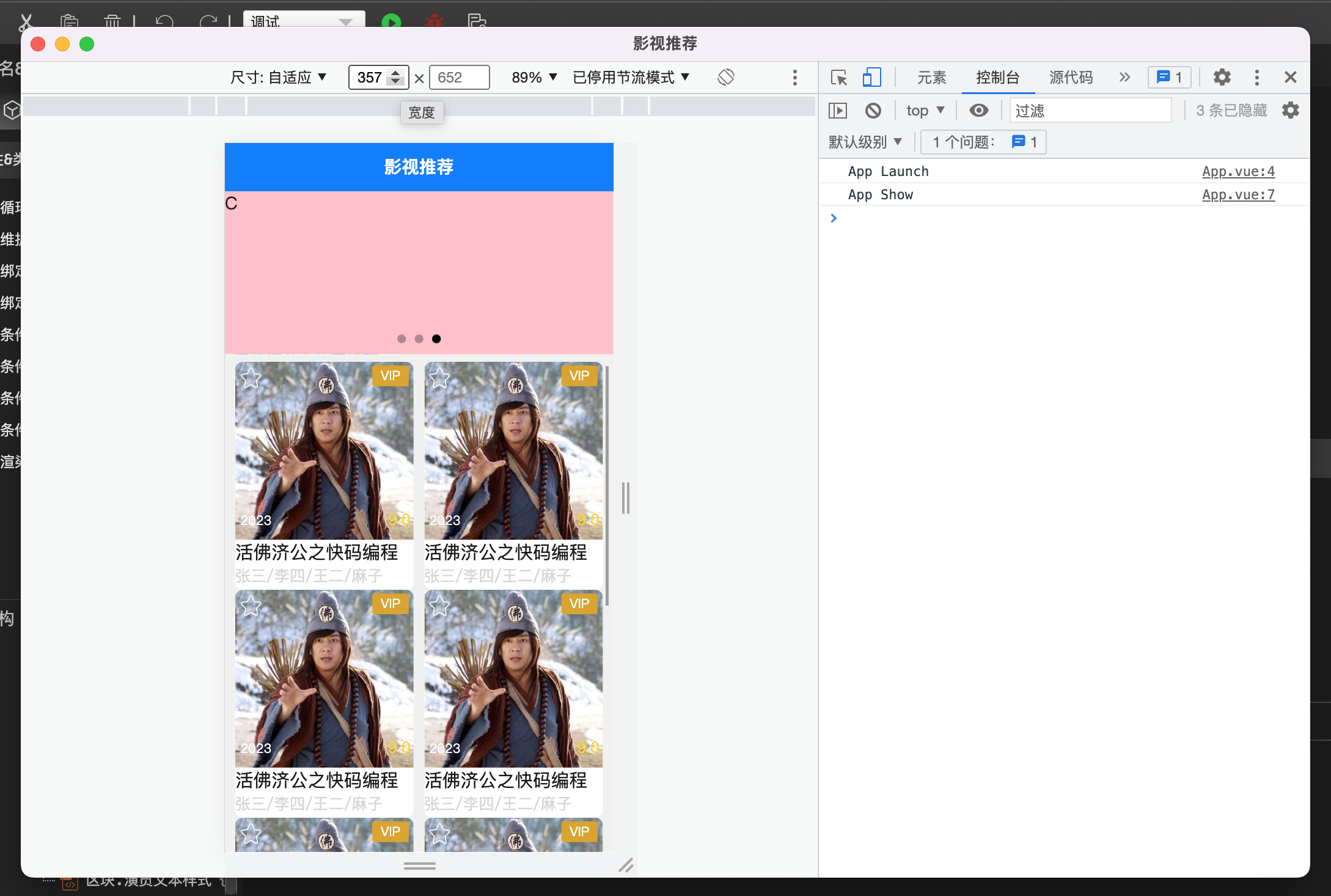This screenshot has height=896, width=1331.
Task: Switch to the 元素 tab
Action: click(931, 78)
